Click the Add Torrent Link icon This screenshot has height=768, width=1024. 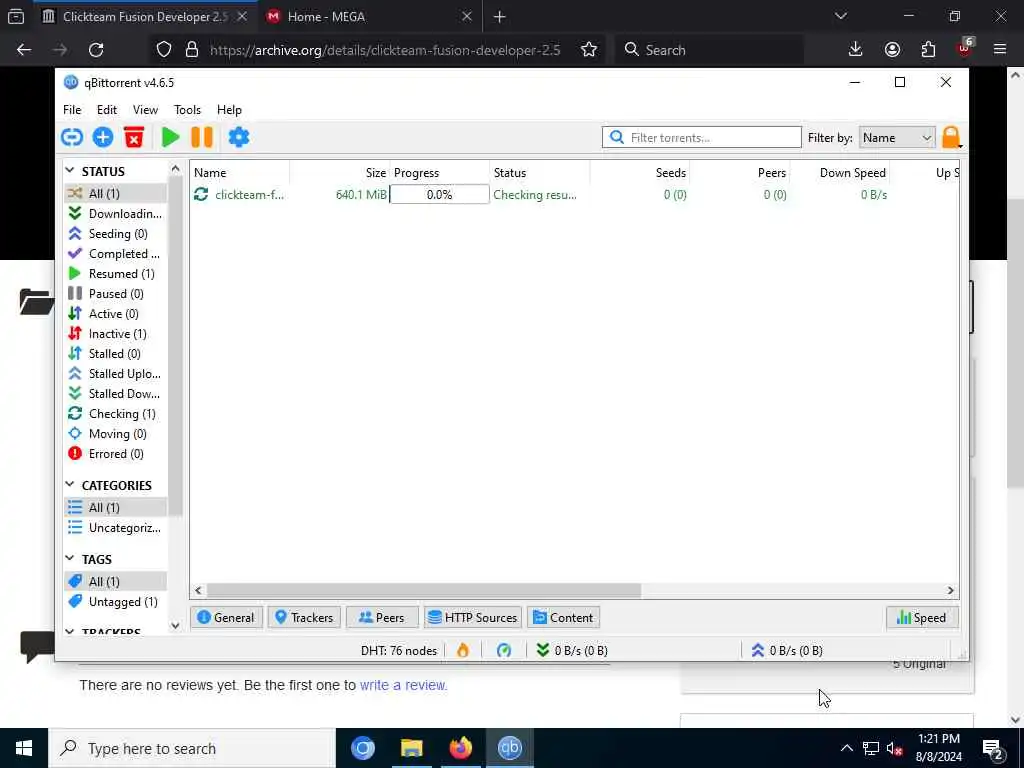72,137
